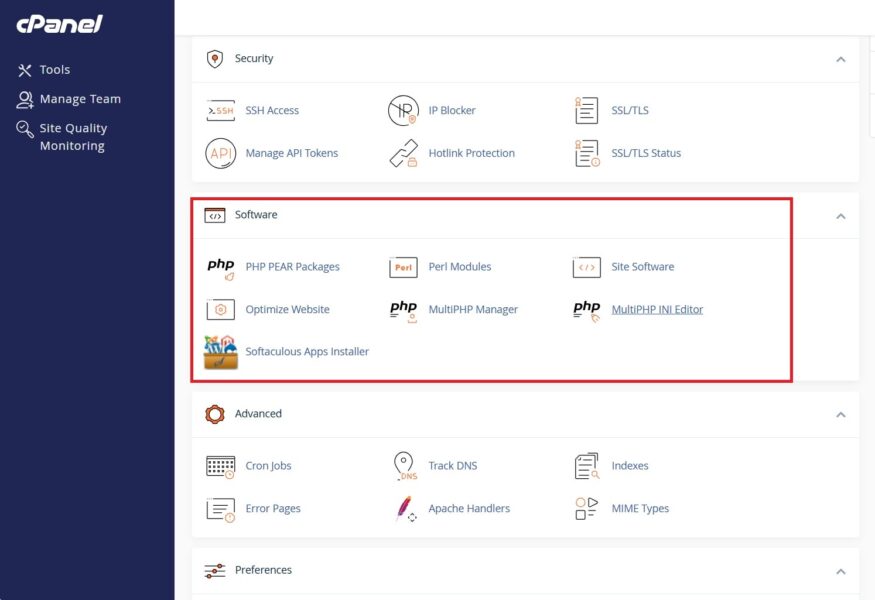Expand the Preferences section
The image size is (875, 600).
(841, 569)
